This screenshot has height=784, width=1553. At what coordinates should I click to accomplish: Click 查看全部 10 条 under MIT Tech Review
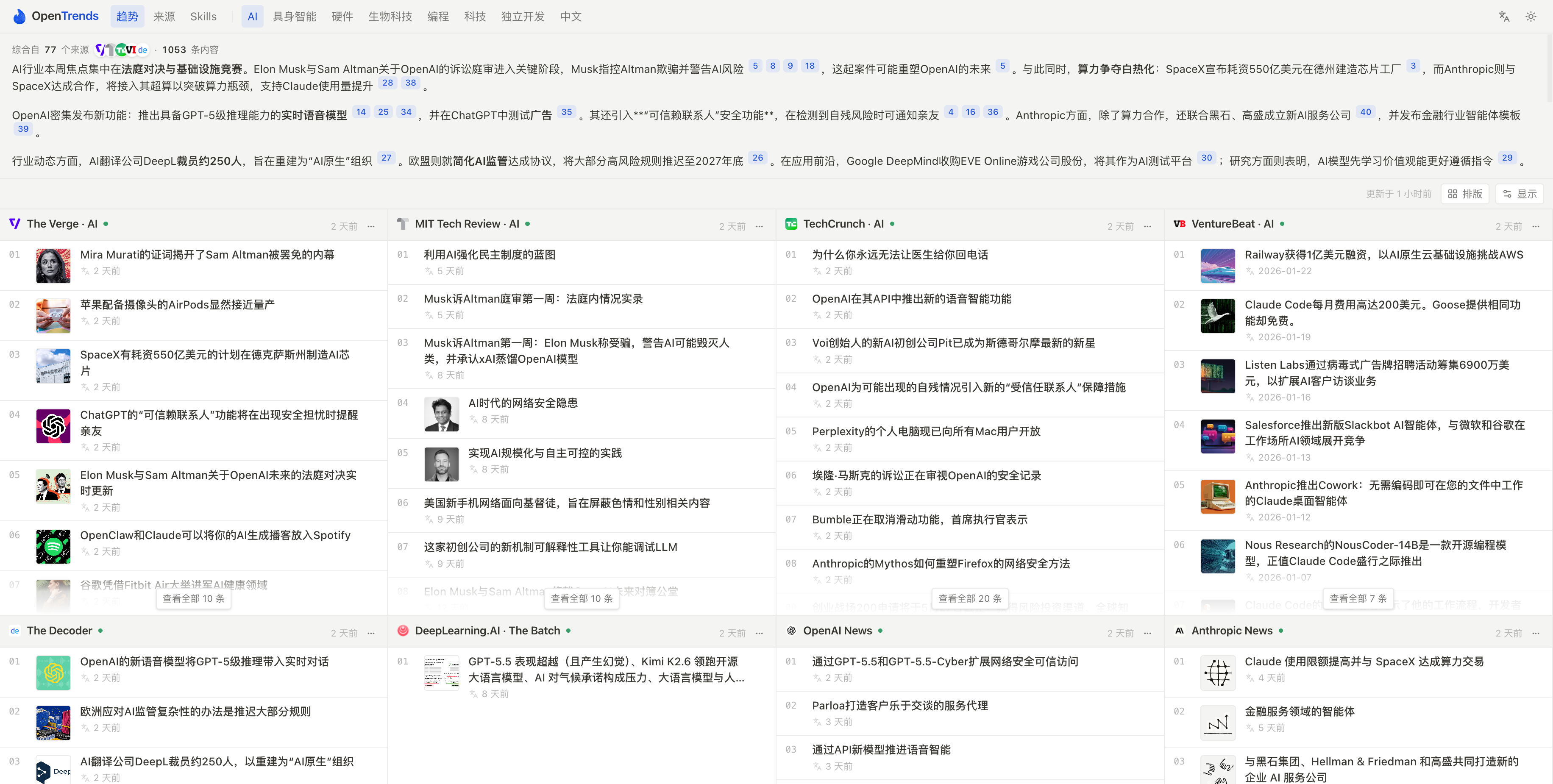582,598
